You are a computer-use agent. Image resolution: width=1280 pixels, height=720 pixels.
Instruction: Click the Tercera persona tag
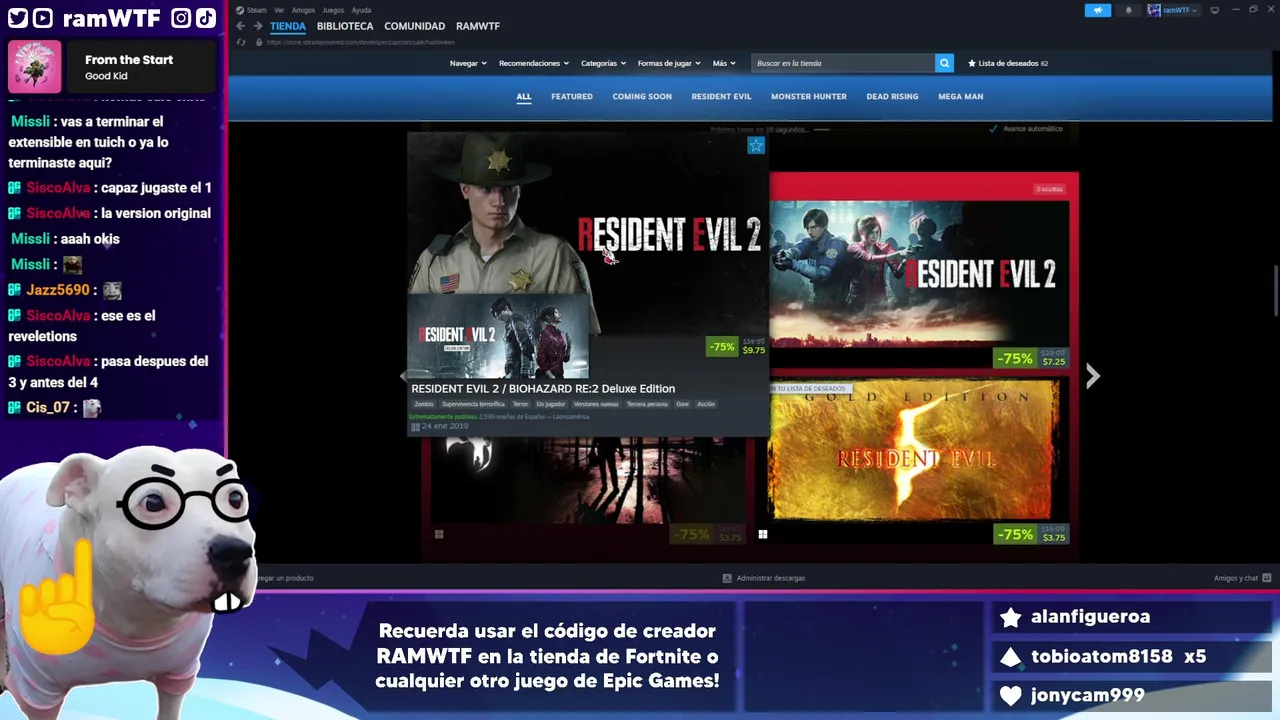647,404
